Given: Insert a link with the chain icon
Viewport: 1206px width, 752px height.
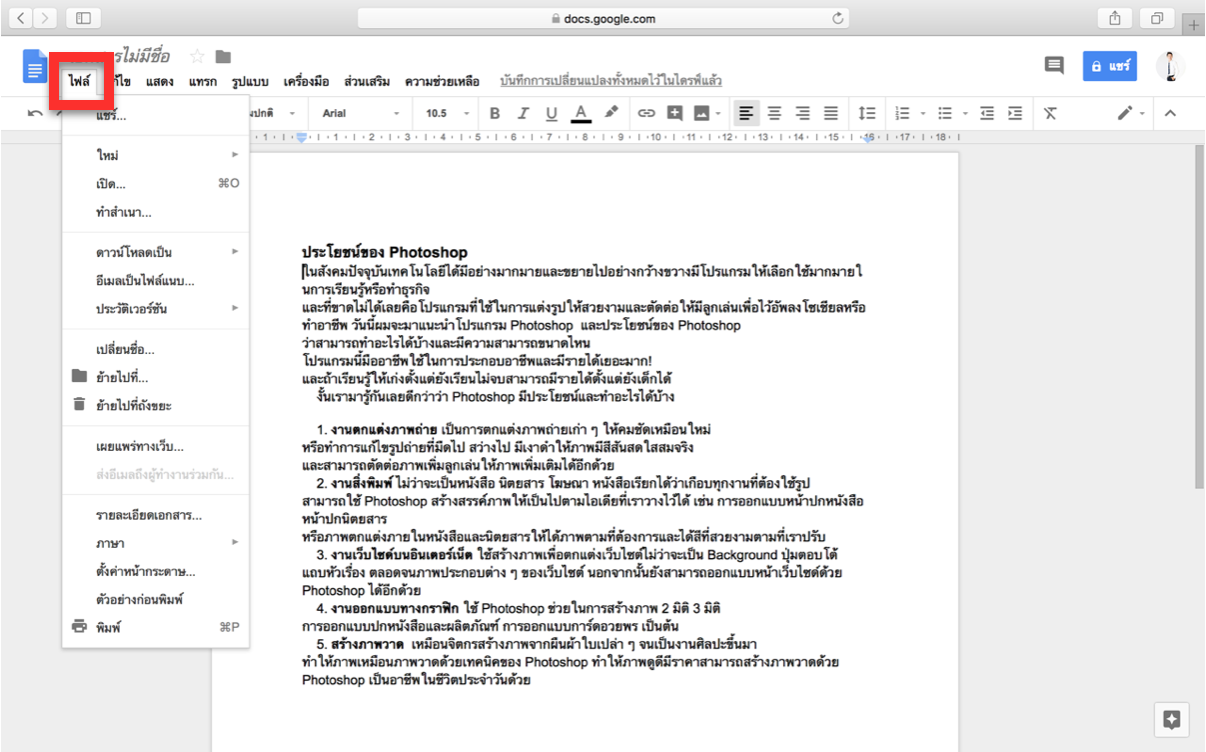Looking at the screenshot, I should point(646,113).
